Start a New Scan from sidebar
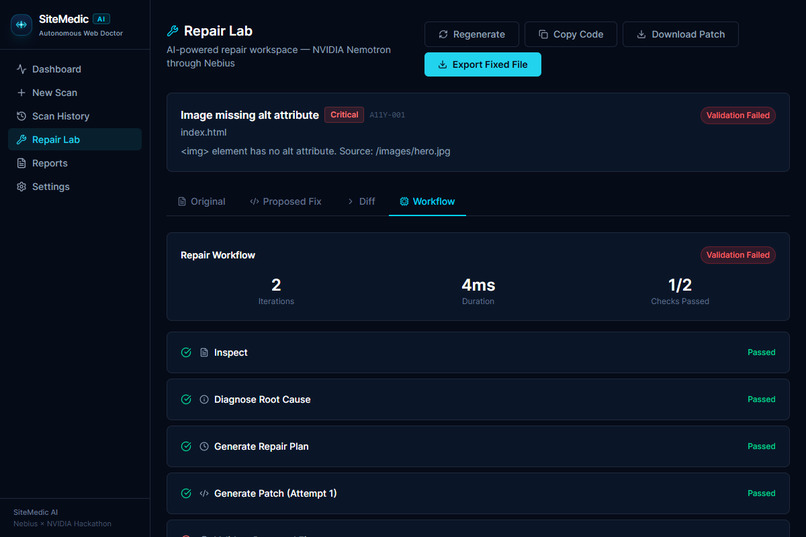This screenshot has height=537, width=806. tap(75, 92)
